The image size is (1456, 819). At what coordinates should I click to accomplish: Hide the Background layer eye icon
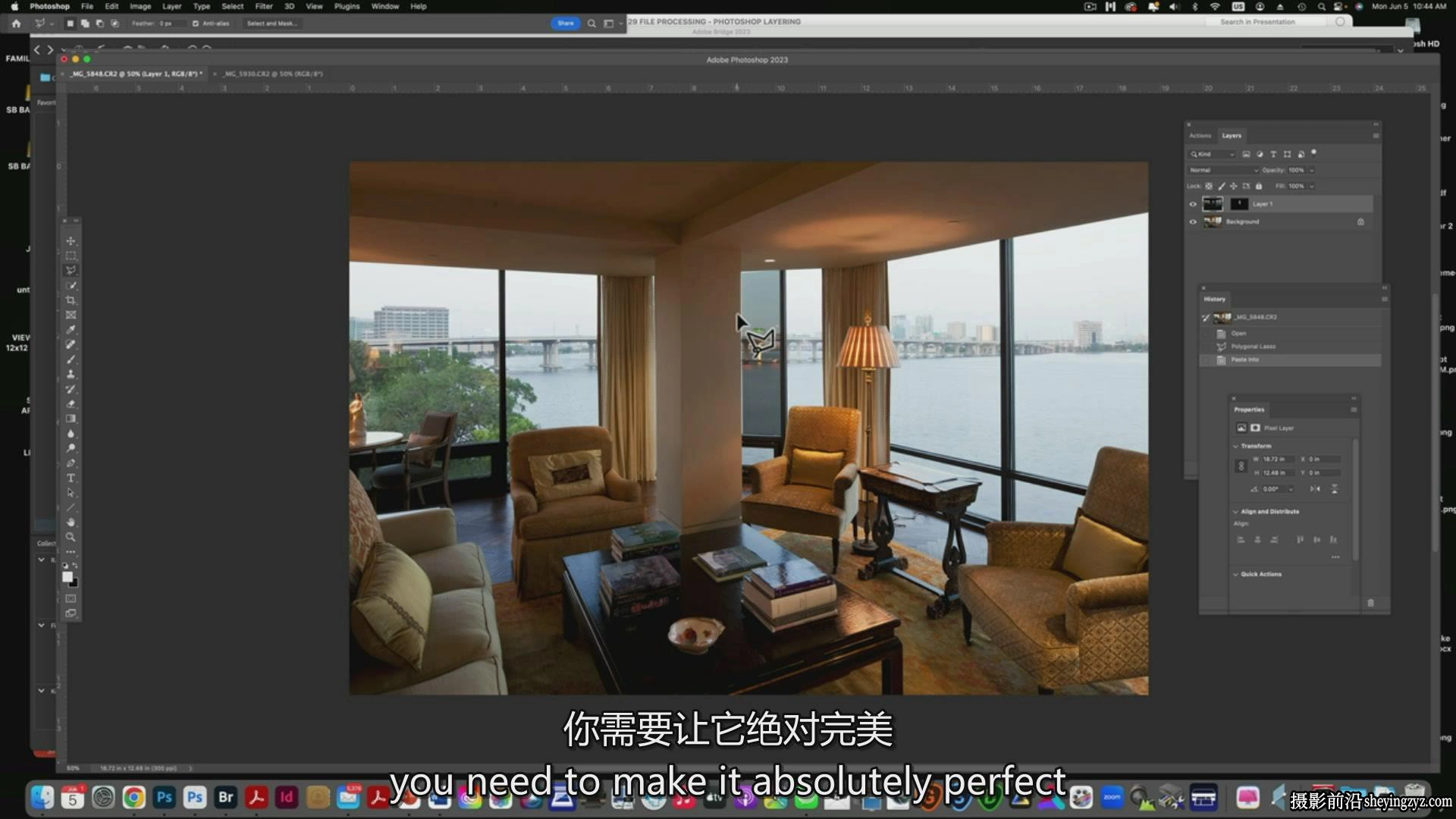tap(1193, 222)
